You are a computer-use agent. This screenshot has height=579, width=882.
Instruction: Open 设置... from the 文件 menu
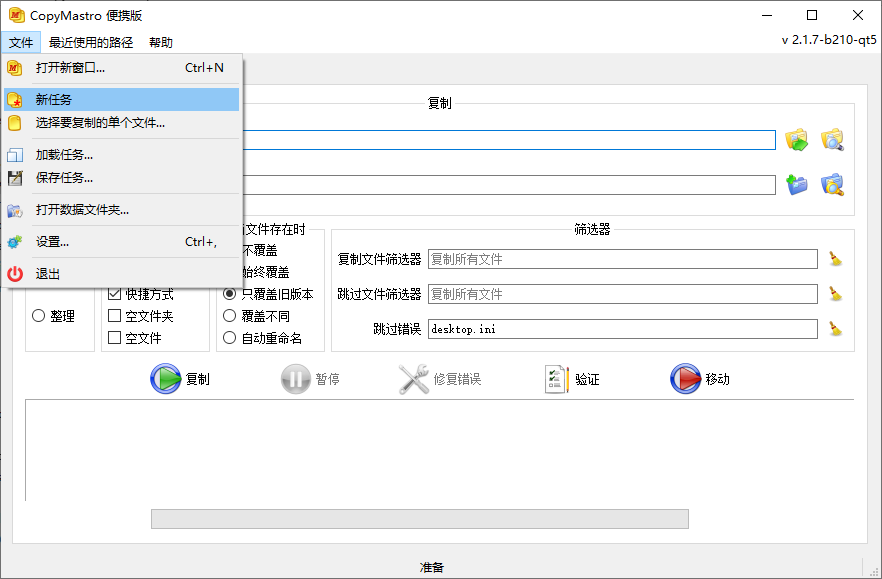coord(122,242)
